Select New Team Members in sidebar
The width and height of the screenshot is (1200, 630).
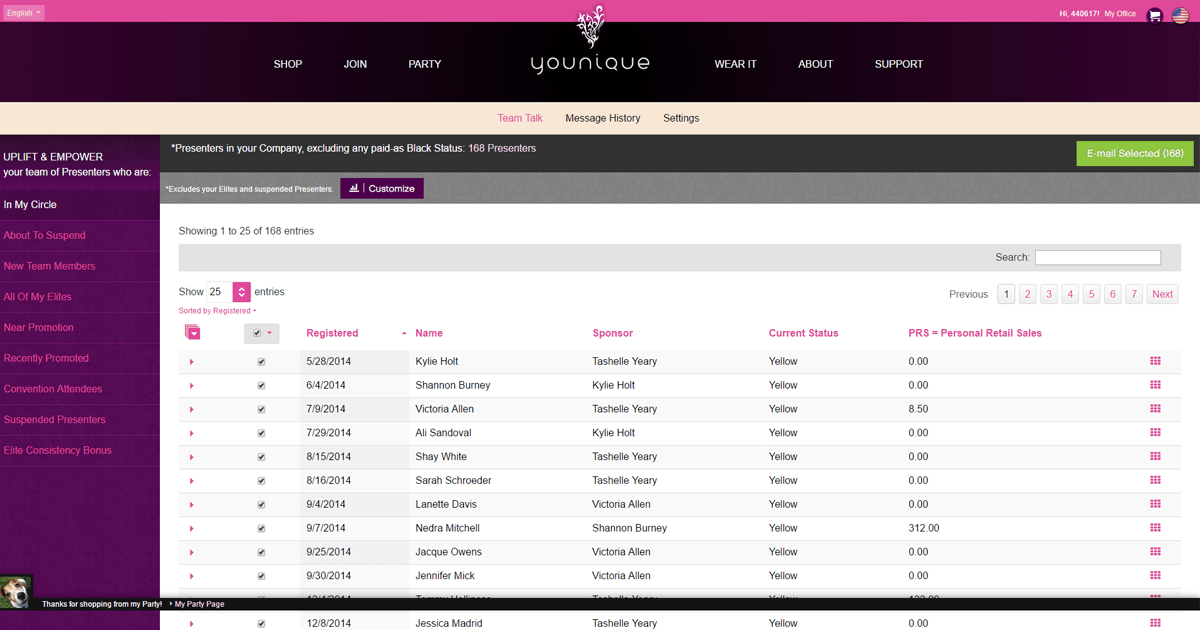(50, 266)
